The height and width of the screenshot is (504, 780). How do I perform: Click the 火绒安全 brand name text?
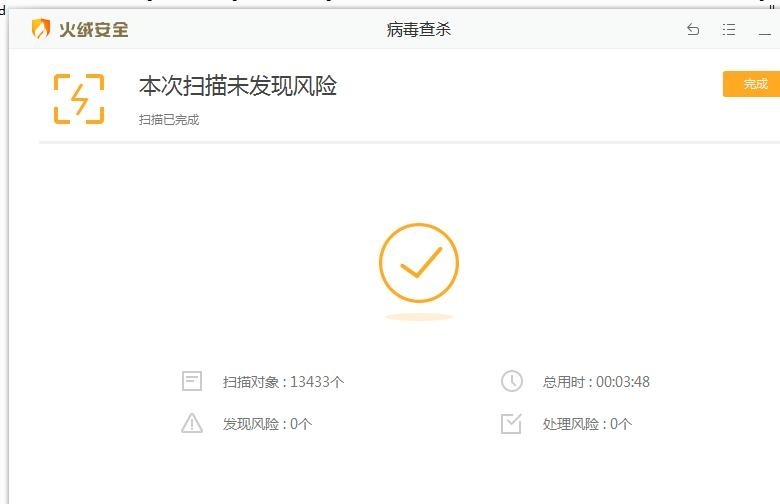(x=94, y=29)
